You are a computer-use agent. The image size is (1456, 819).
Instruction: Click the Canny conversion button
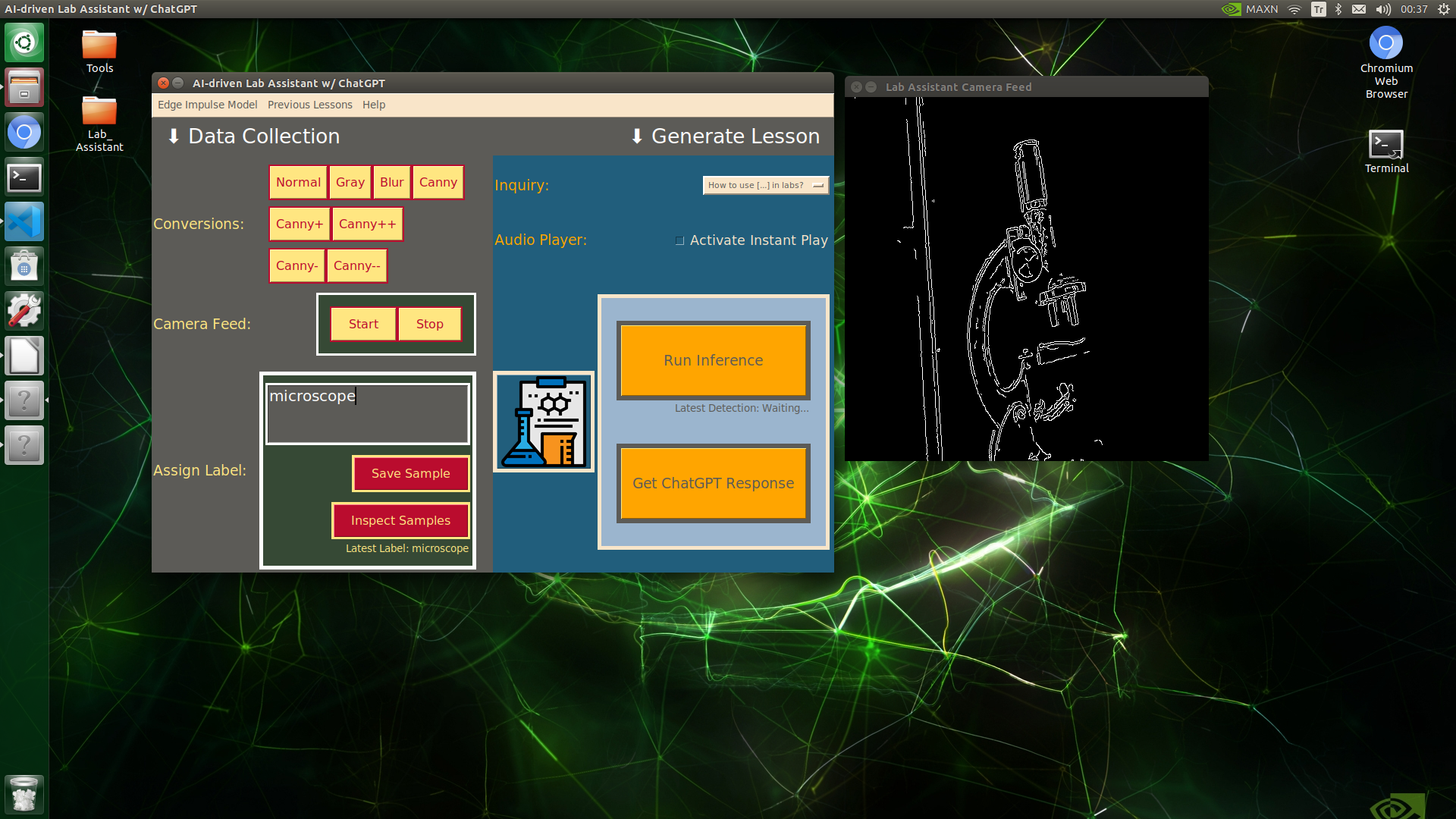[x=437, y=182]
